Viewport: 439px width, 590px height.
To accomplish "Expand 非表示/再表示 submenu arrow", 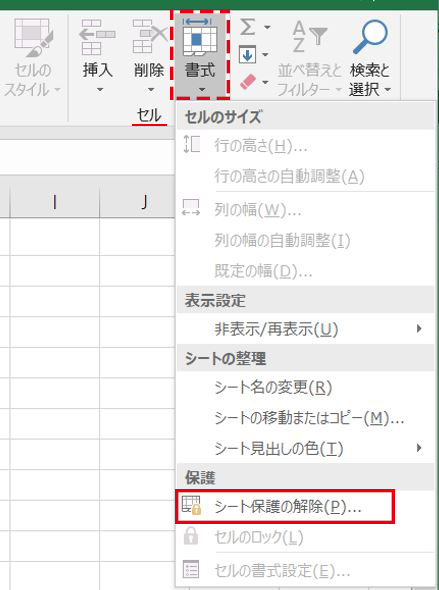I will [x=419, y=329].
